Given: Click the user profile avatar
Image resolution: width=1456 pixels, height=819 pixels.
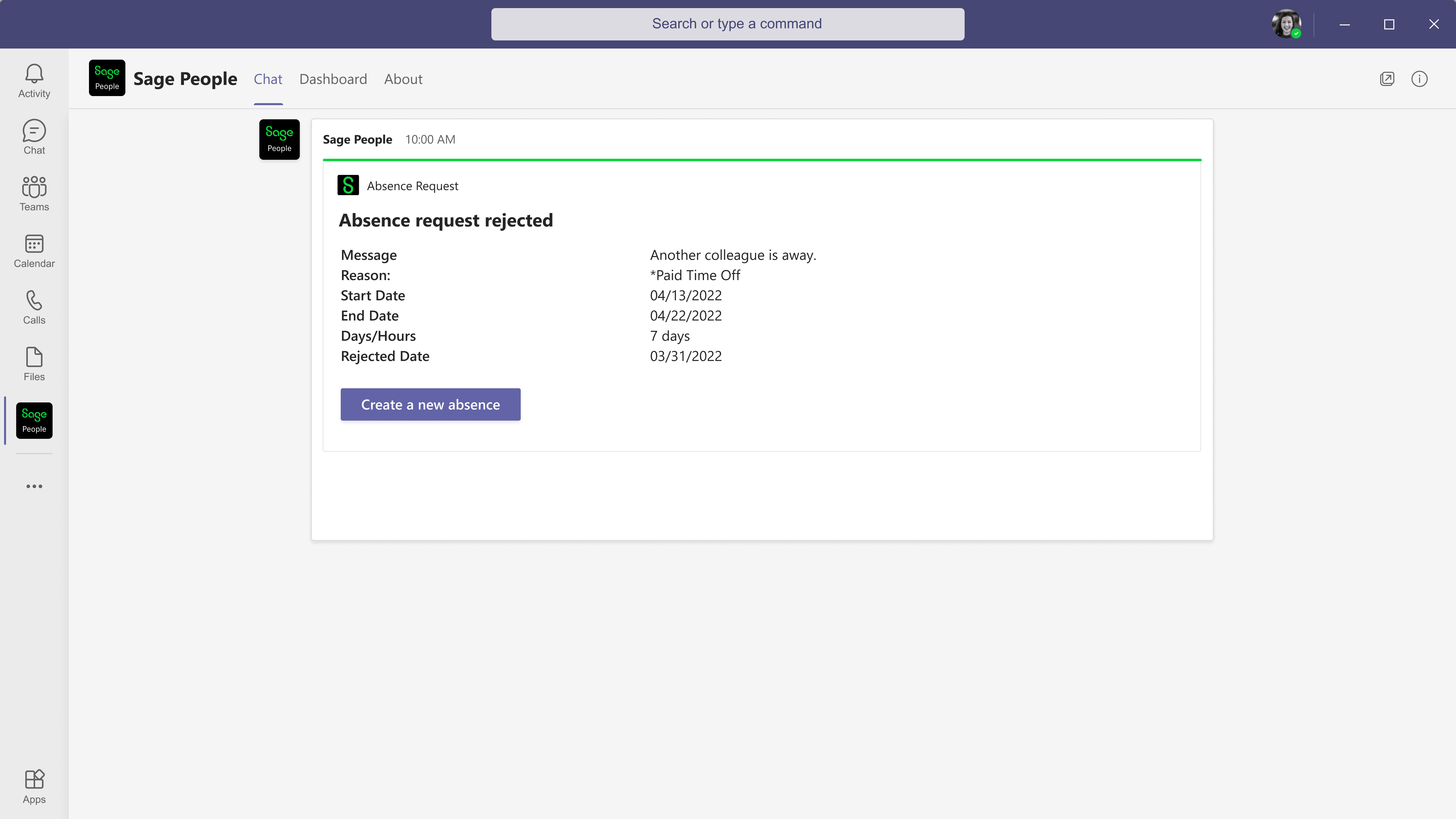Looking at the screenshot, I should (x=1286, y=24).
